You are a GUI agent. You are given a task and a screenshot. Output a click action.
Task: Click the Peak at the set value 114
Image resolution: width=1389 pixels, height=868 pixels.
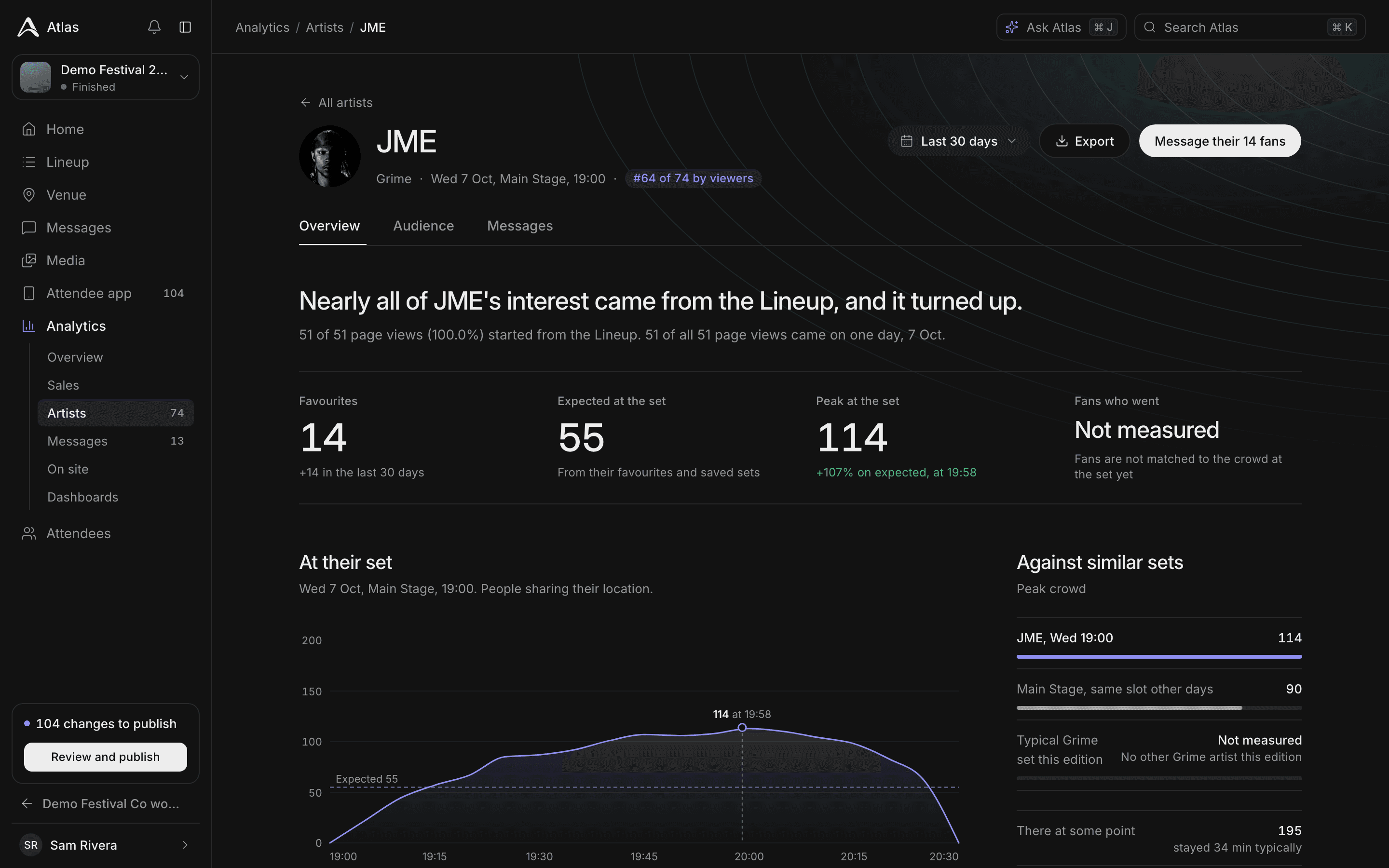click(852, 437)
